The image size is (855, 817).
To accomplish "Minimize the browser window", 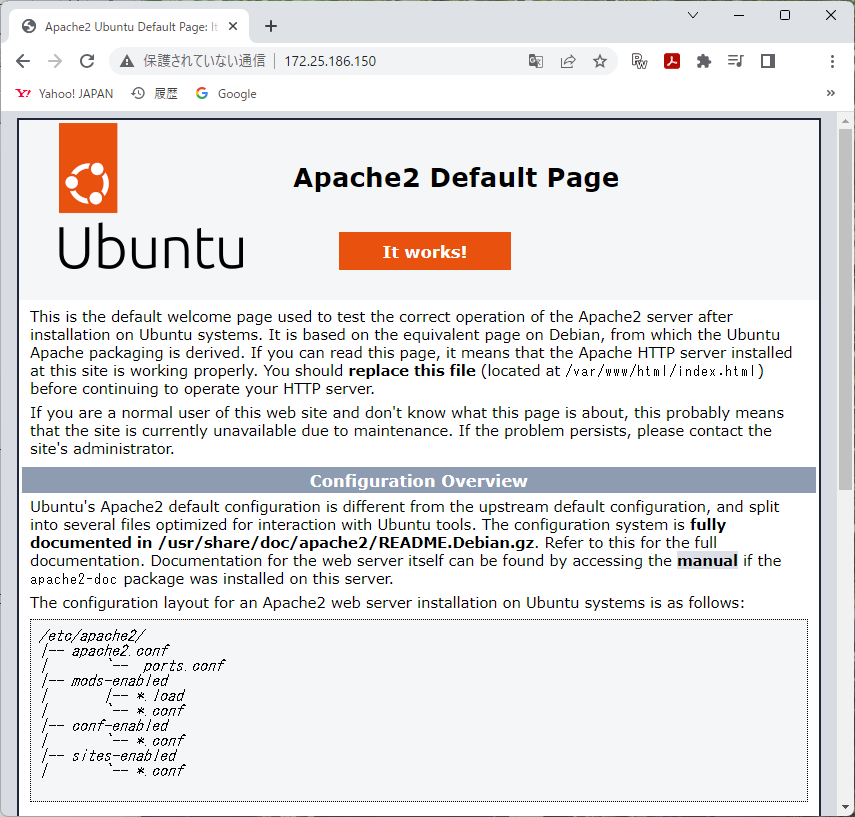I will 739,15.
